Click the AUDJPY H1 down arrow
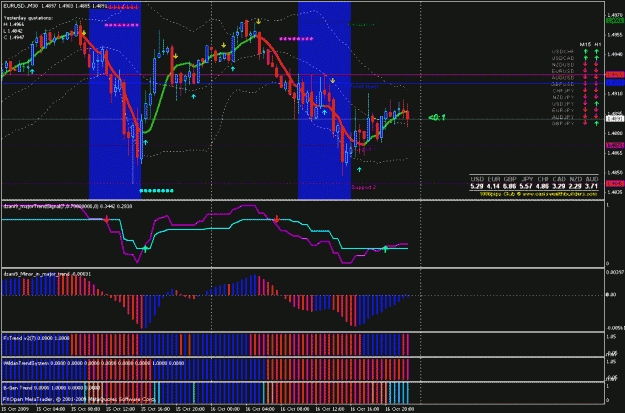This screenshot has width=625, height=413. click(x=597, y=117)
